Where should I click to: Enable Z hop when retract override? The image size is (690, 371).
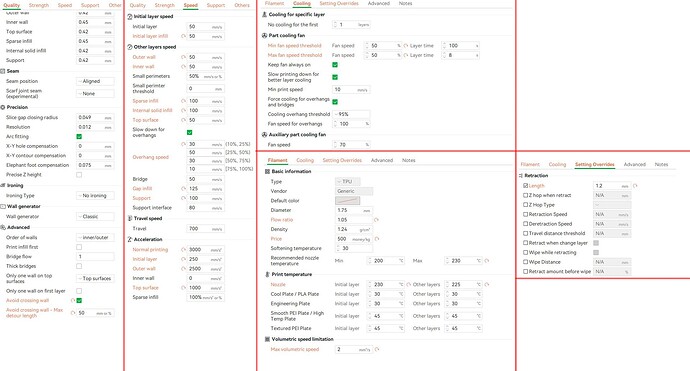525,195
